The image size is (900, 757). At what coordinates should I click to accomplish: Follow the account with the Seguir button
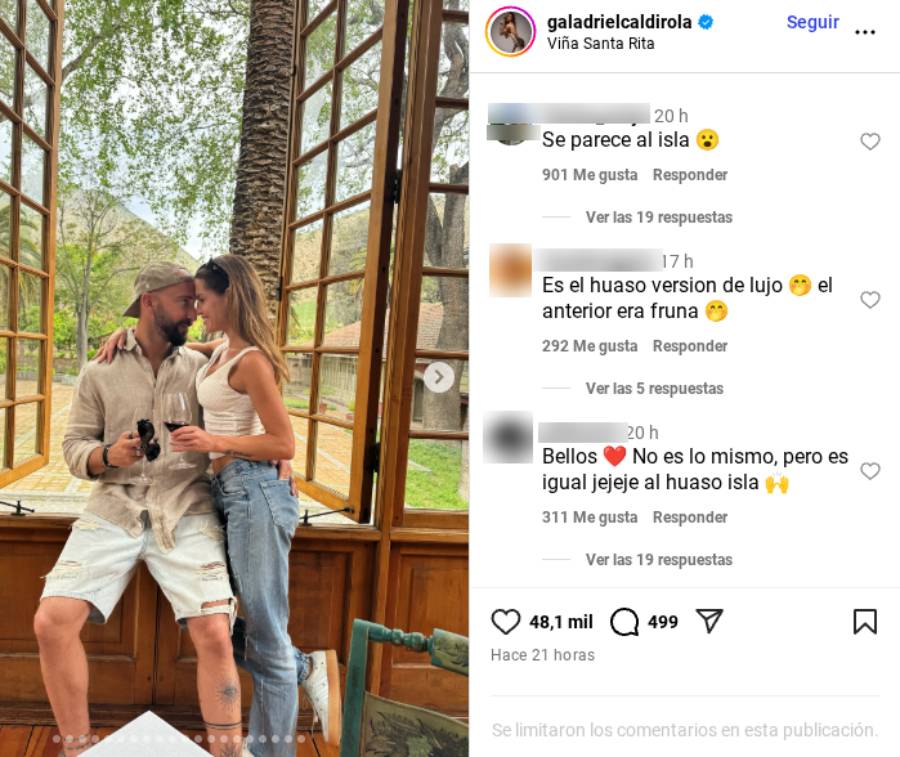813,22
